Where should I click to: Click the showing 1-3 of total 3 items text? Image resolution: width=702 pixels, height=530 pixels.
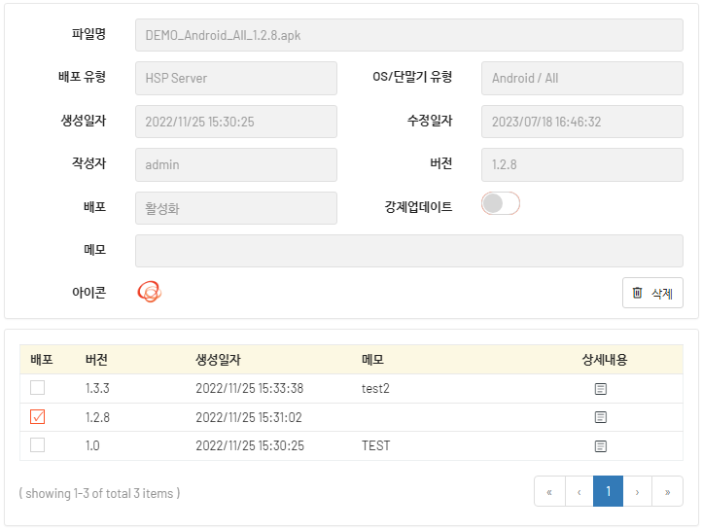99,493
